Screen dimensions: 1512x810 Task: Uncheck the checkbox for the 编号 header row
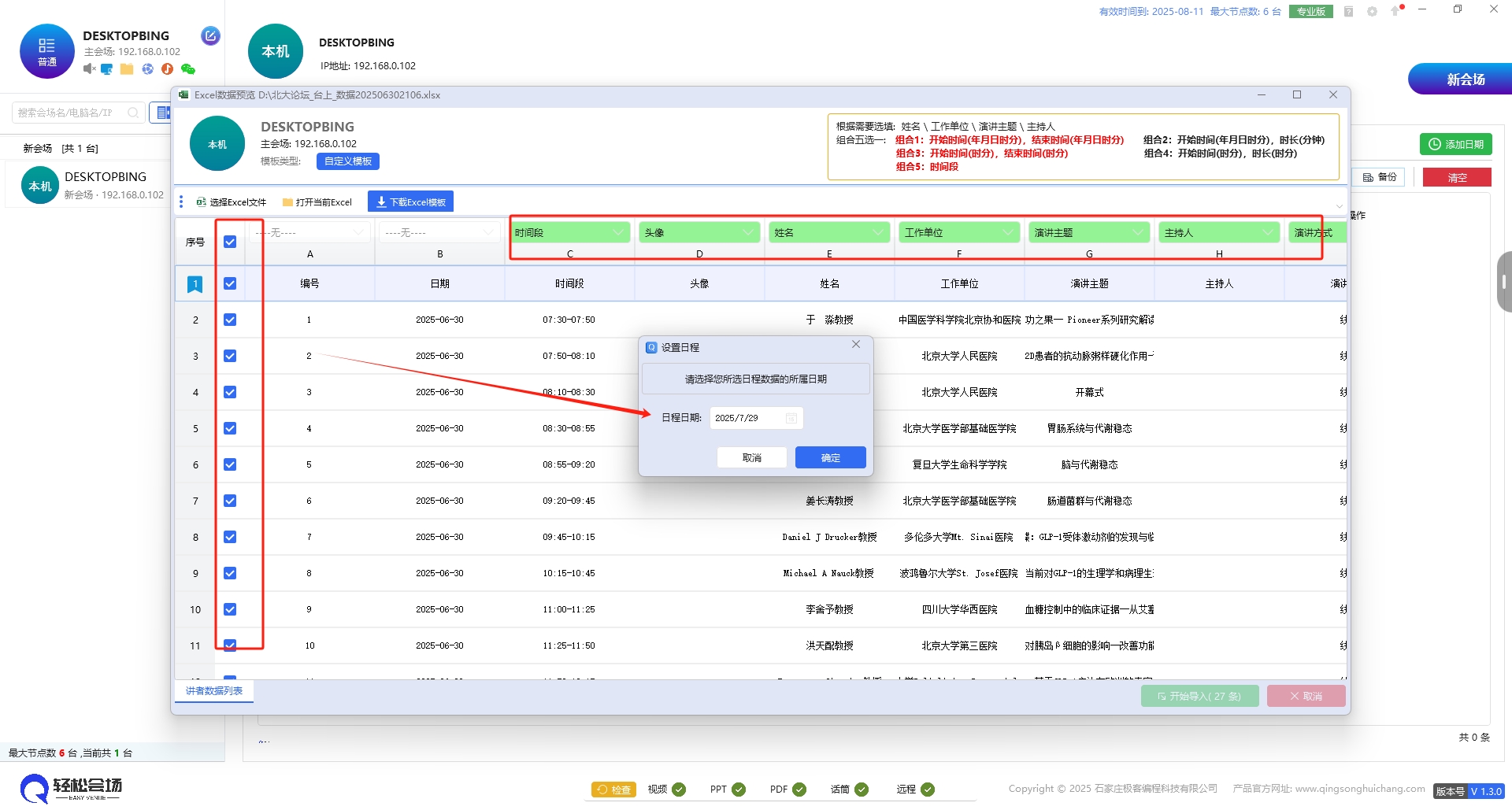230,283
